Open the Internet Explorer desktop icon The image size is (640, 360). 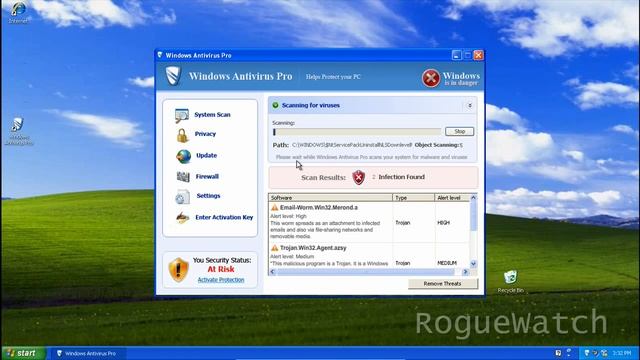(18, 12)
